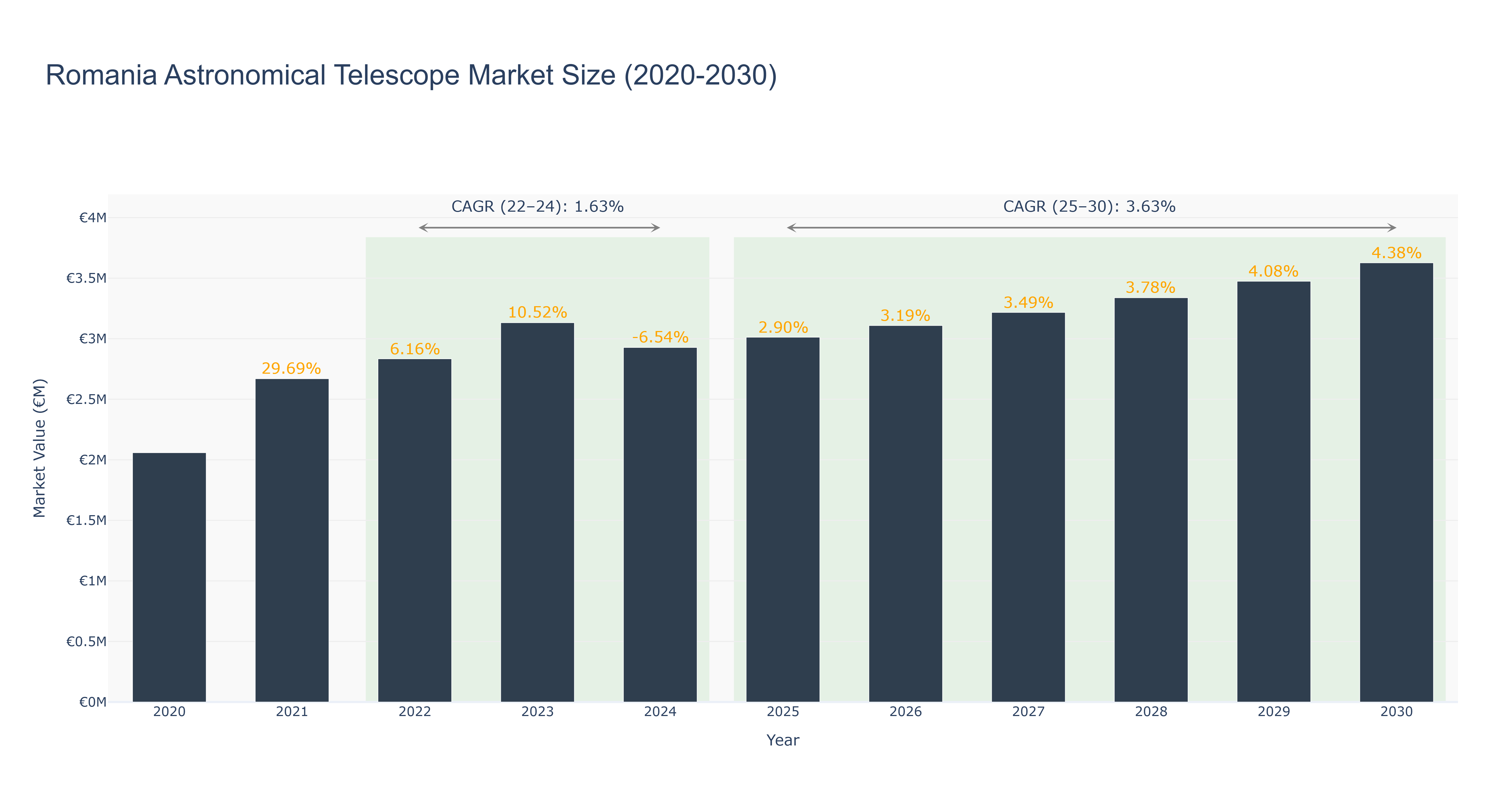Select the 2022 bar

tap(414, 530)
